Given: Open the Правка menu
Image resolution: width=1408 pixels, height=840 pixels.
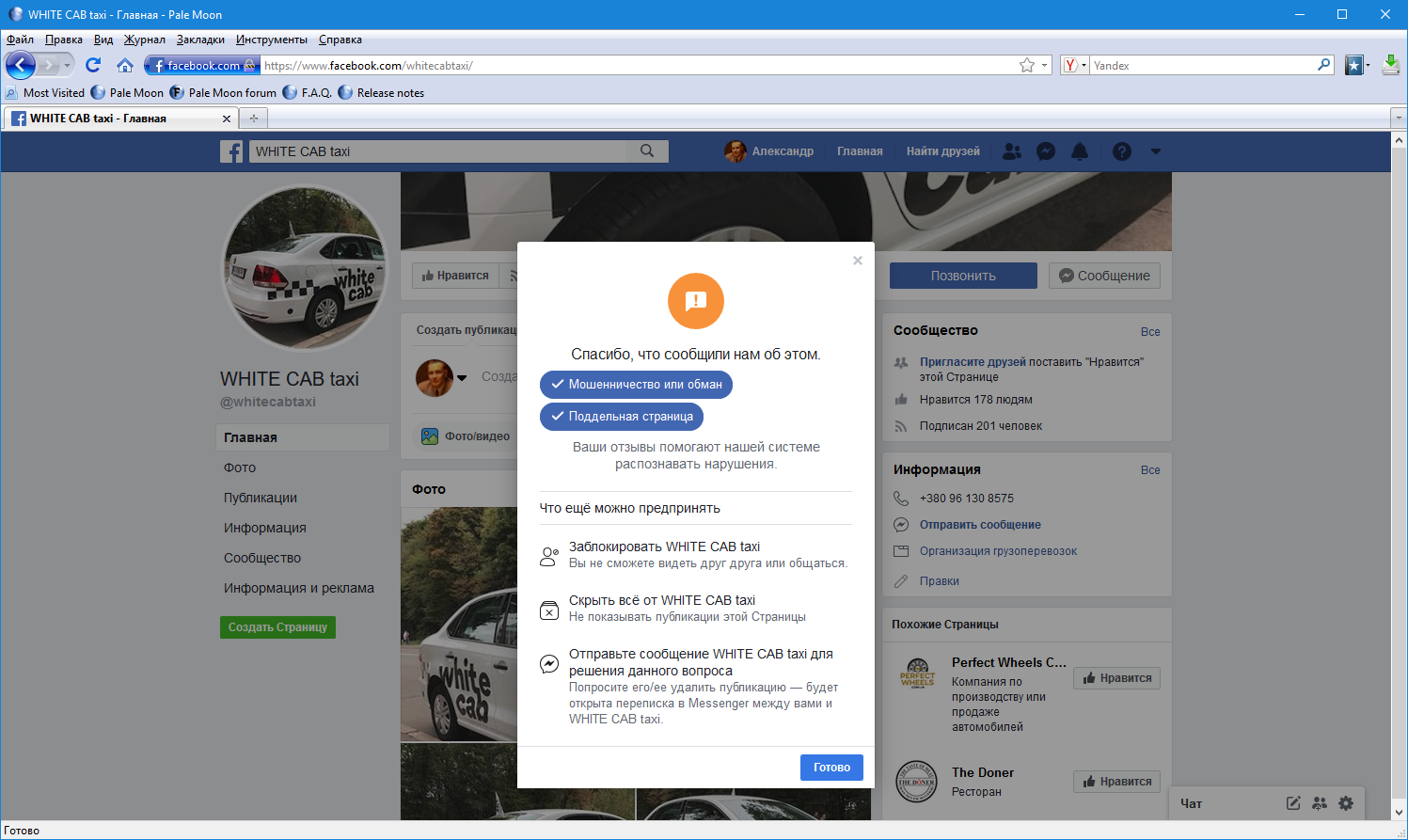Looking at the screenshot, I should tap(64, 40).
